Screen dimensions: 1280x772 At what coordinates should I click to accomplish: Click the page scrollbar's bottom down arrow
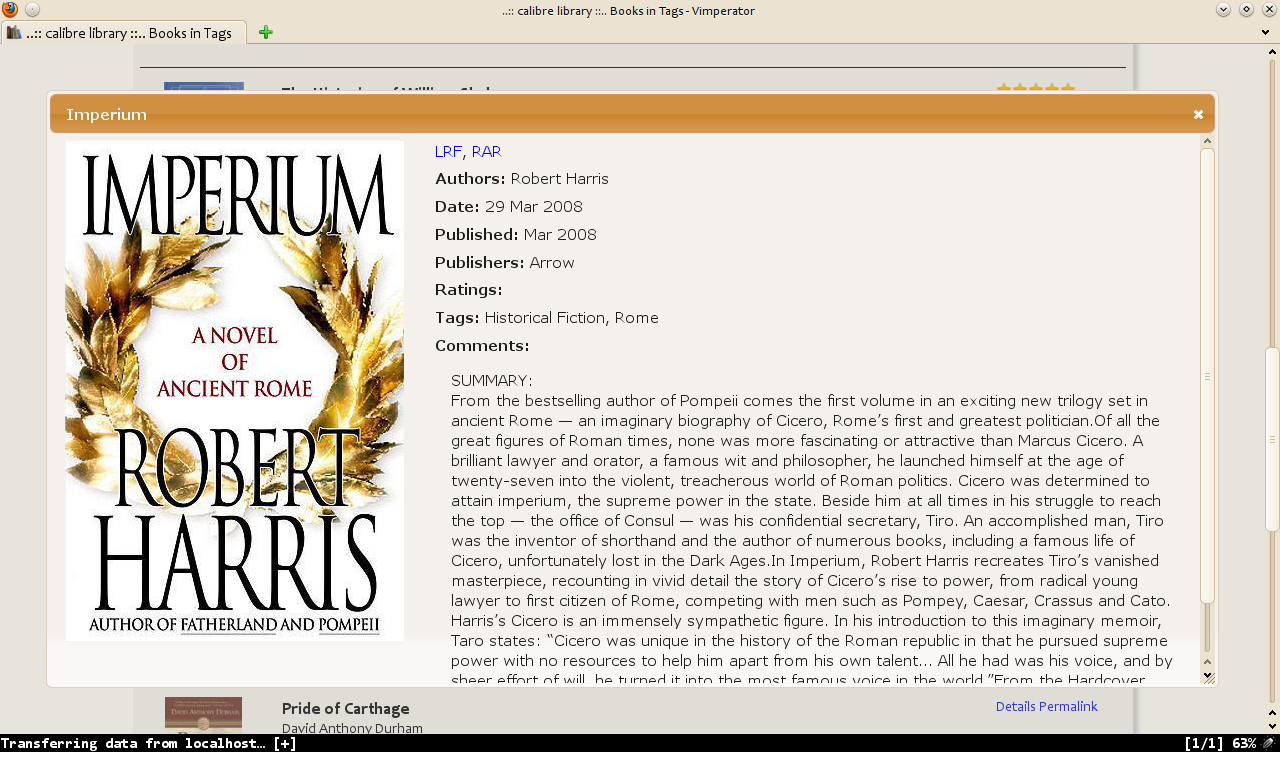click(1272, 726)
